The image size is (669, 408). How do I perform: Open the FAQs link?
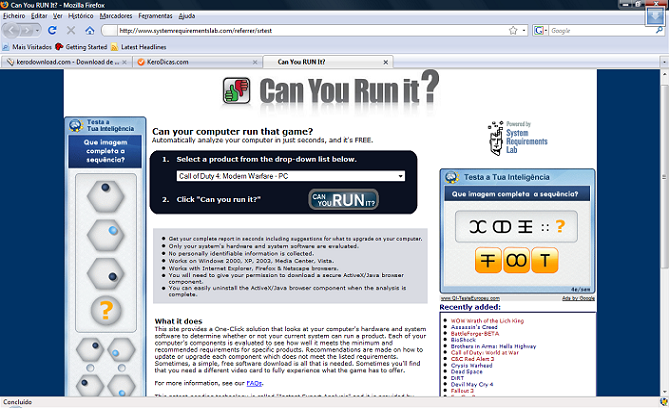[254, 383]
